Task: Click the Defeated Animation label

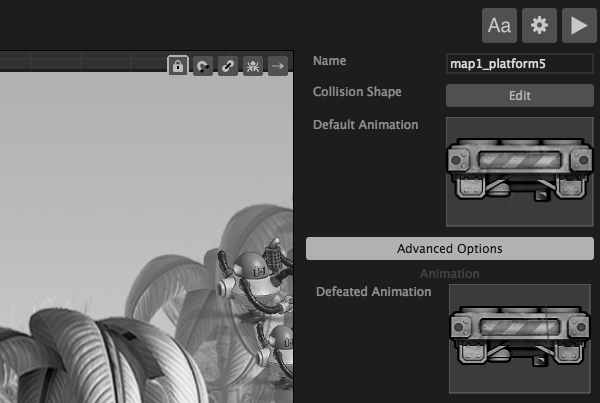Action: click(373, 292)
